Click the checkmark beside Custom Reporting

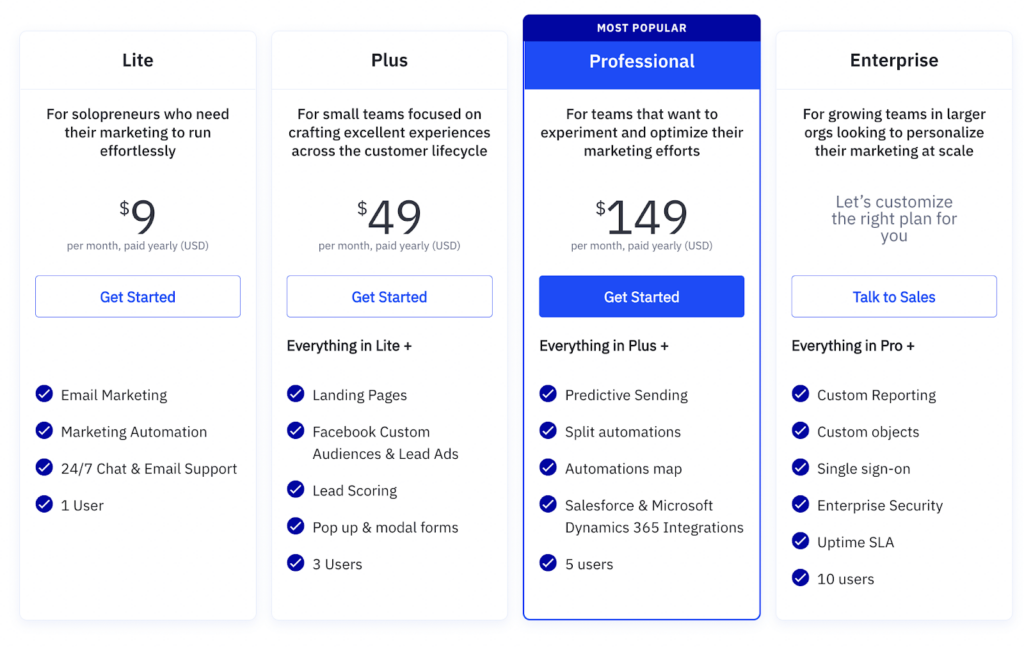(800, 394)
